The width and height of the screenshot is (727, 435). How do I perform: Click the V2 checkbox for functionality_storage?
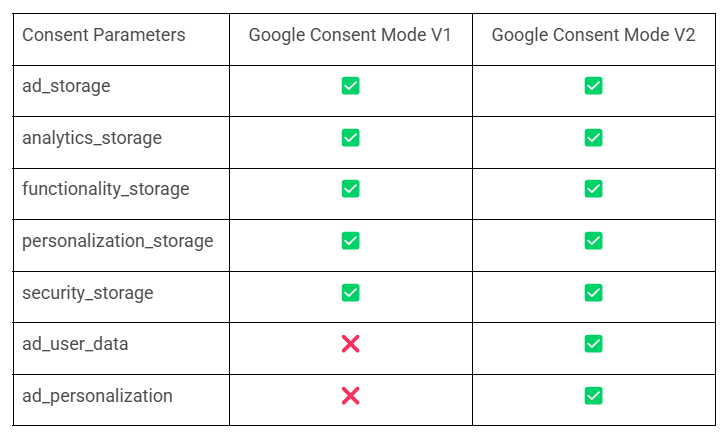coord(593,189)
